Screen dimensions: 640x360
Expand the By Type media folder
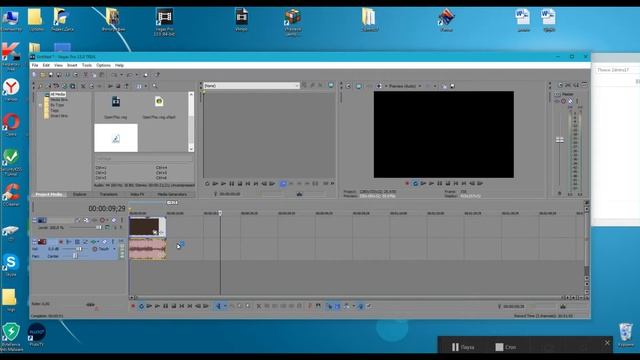[40, 105]
